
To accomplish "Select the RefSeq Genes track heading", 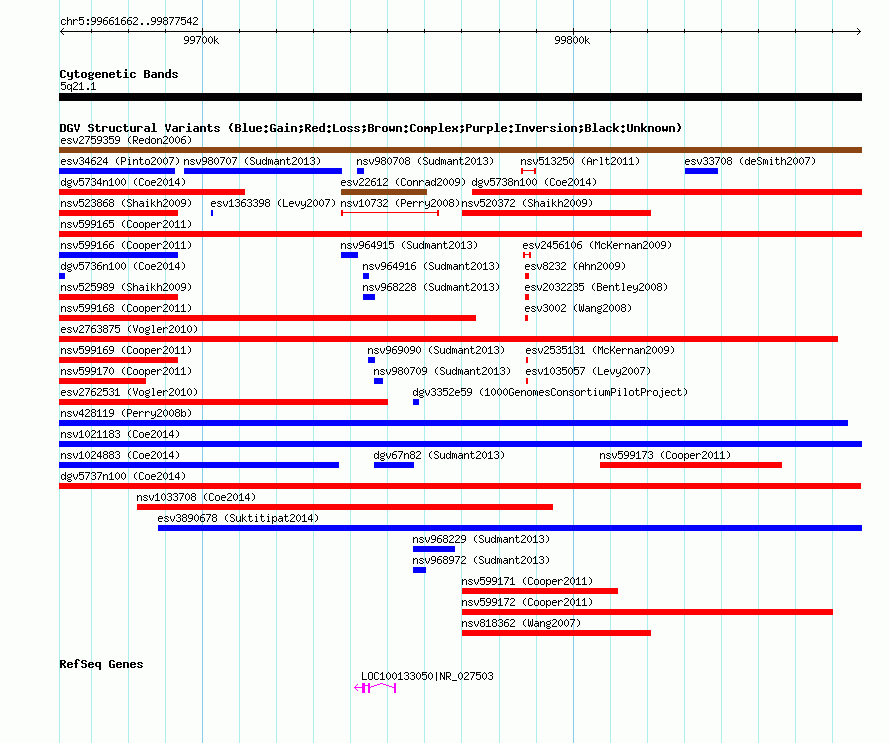I will pyautogui.click(x=101, y=664).
